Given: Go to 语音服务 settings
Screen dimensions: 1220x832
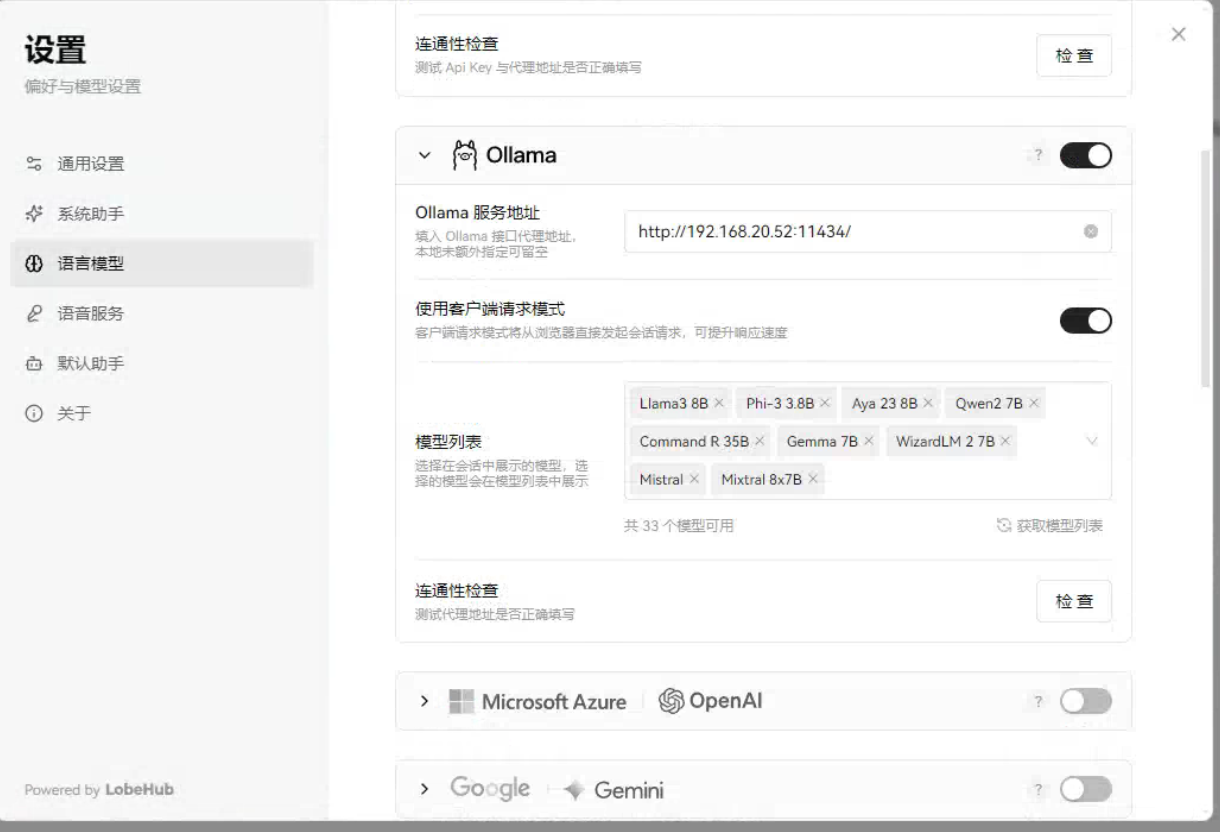Looking at the screenshot, I should (x=162, y=314).
